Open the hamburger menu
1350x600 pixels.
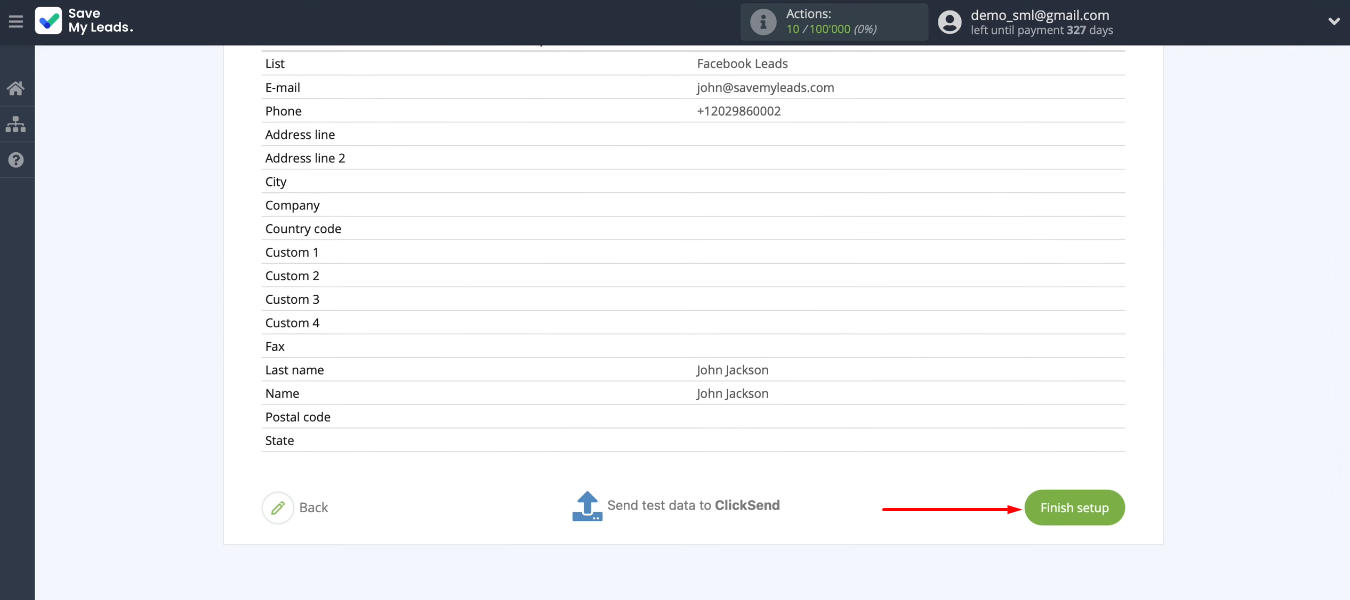[x=15, y=21]
